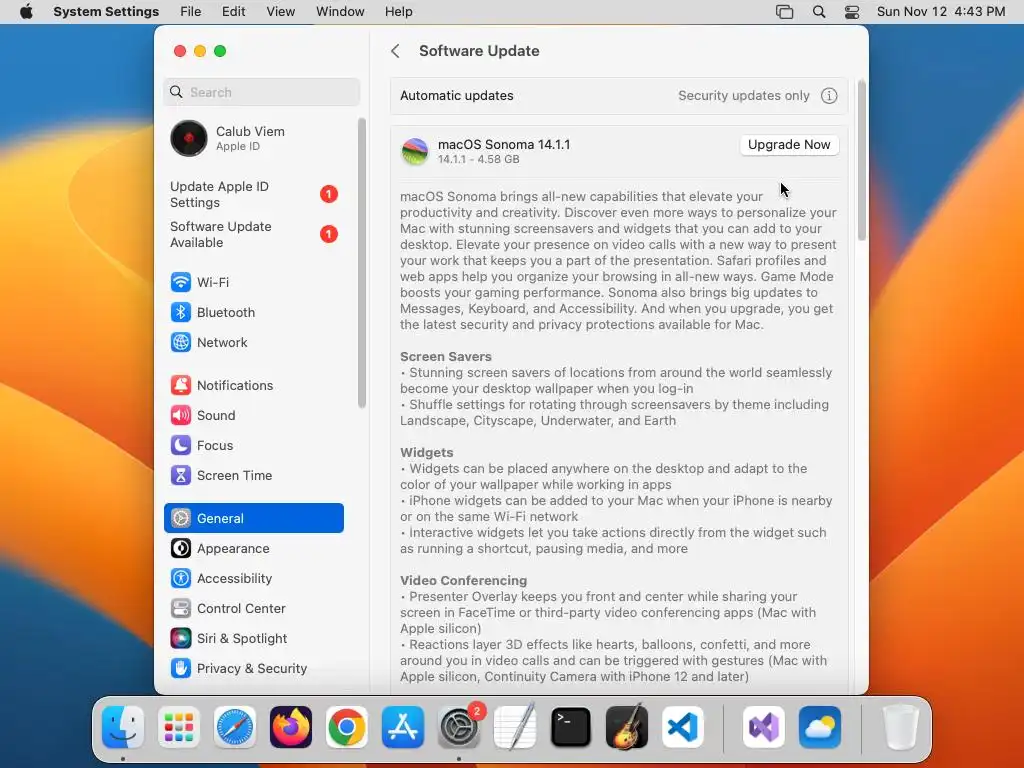Open Siri & Spotlight settings
The image size is (1024, 768).
click(x=253, y=639)
